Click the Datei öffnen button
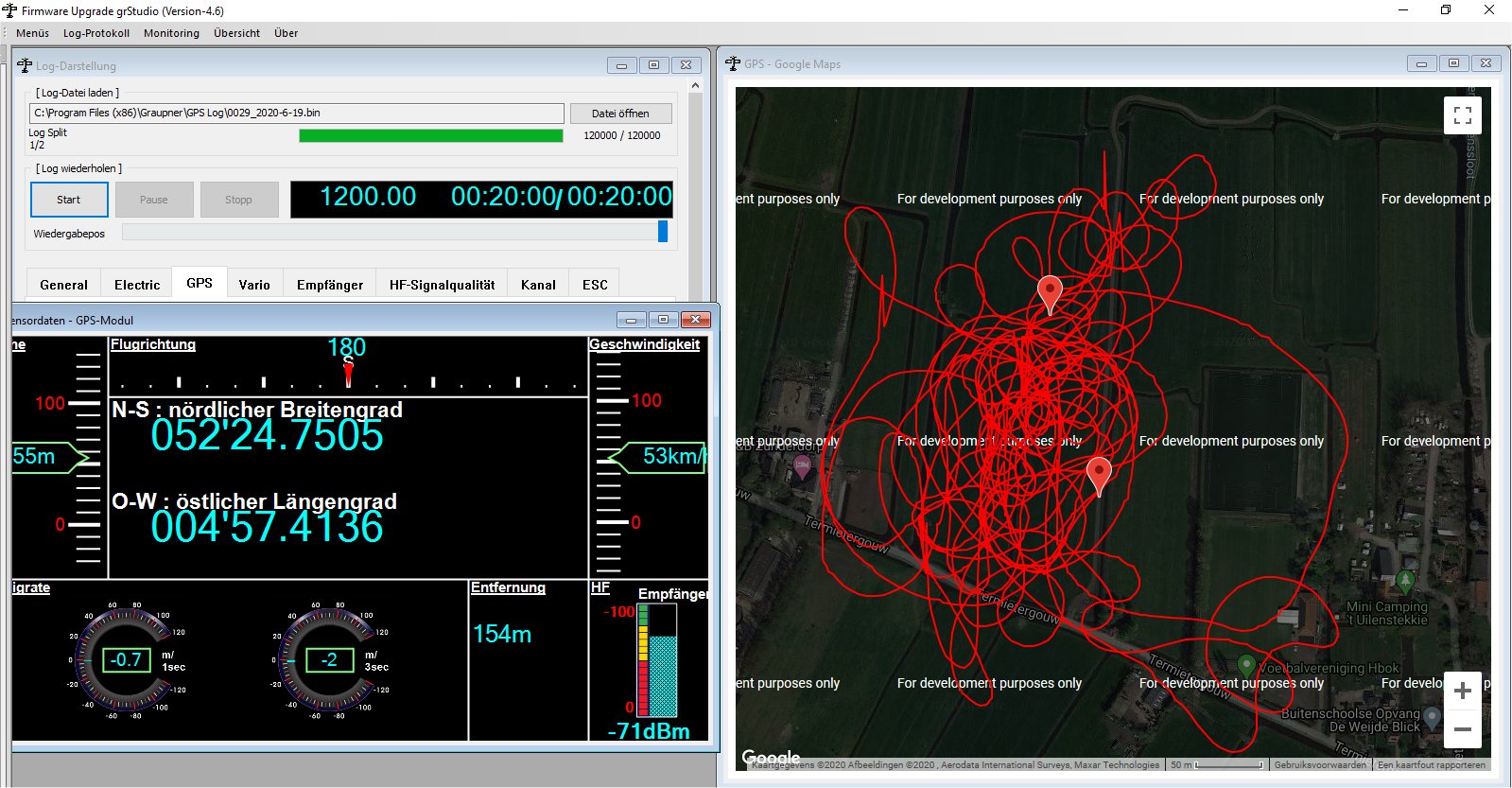1512x788 pixels. click(x=620, y=114)
